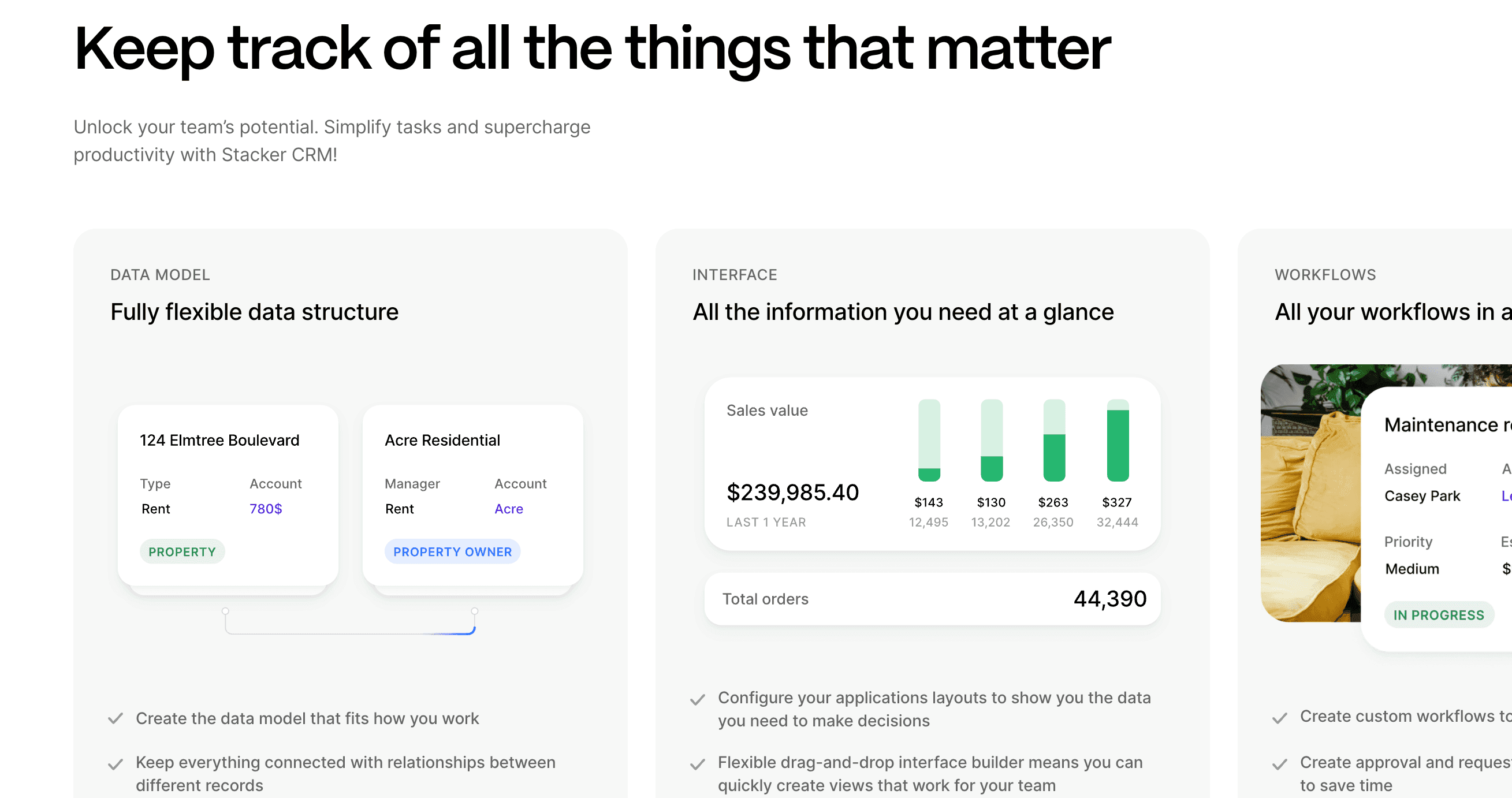Click checkmark beside 'Create the data model' line
This screenshot has width=1512, height=798.
point(116,719)
